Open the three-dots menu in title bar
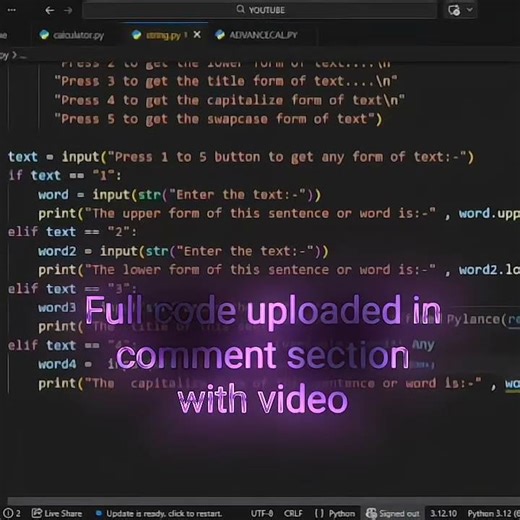Image resolution: width=520 pixels, height=520 pixels. [x=11, y=10]
